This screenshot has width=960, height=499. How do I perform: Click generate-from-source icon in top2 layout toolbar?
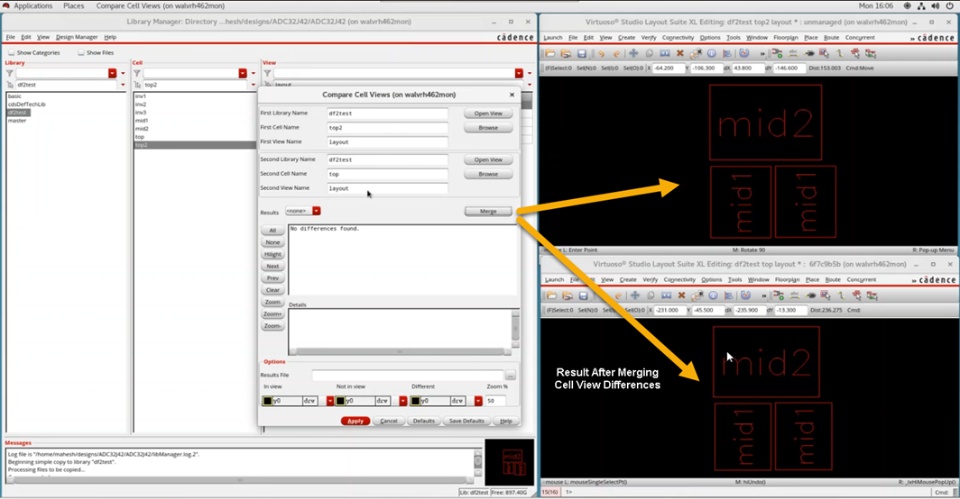click(778, 53)
